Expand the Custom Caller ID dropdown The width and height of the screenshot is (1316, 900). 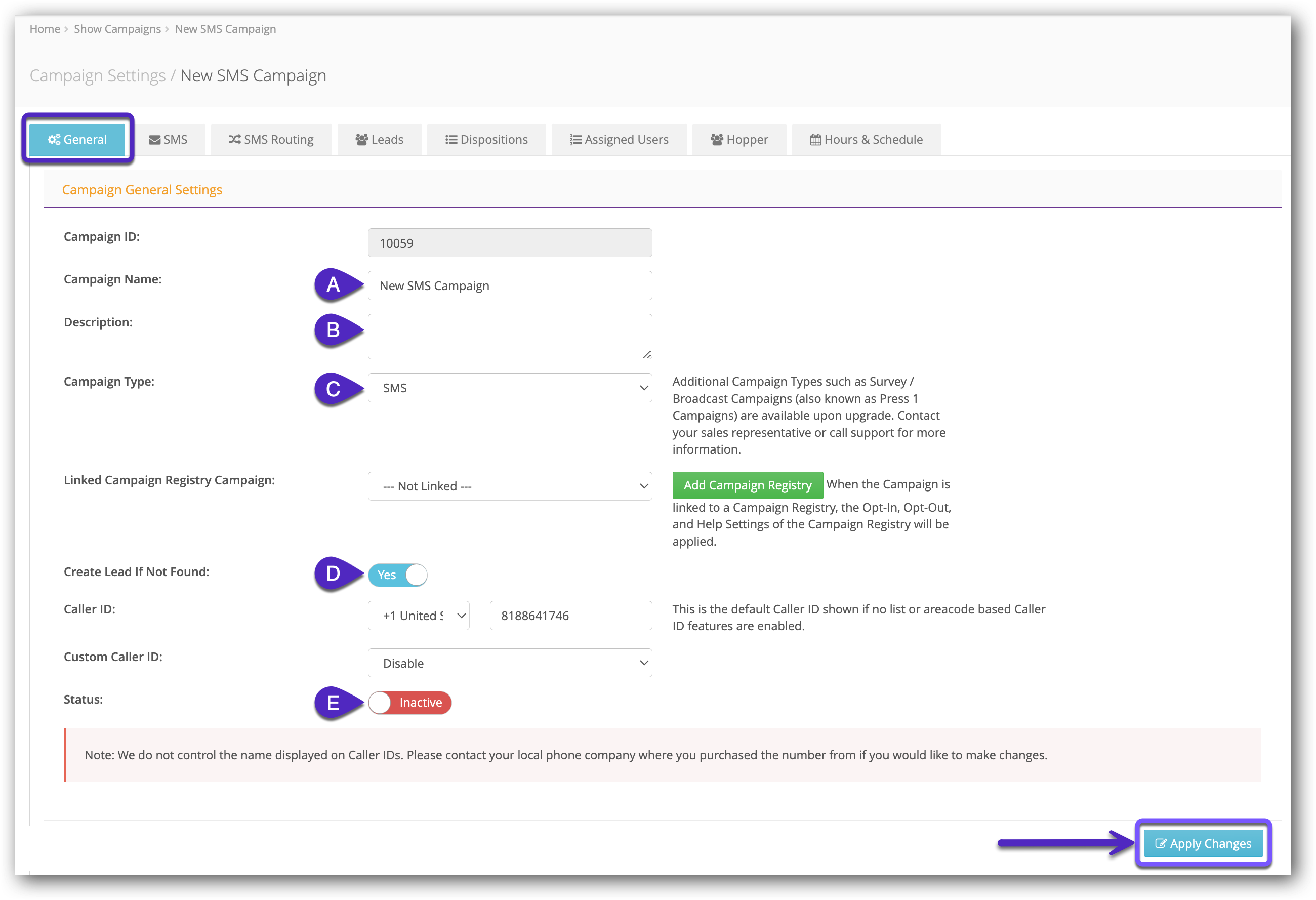click(x=510, y=663)
